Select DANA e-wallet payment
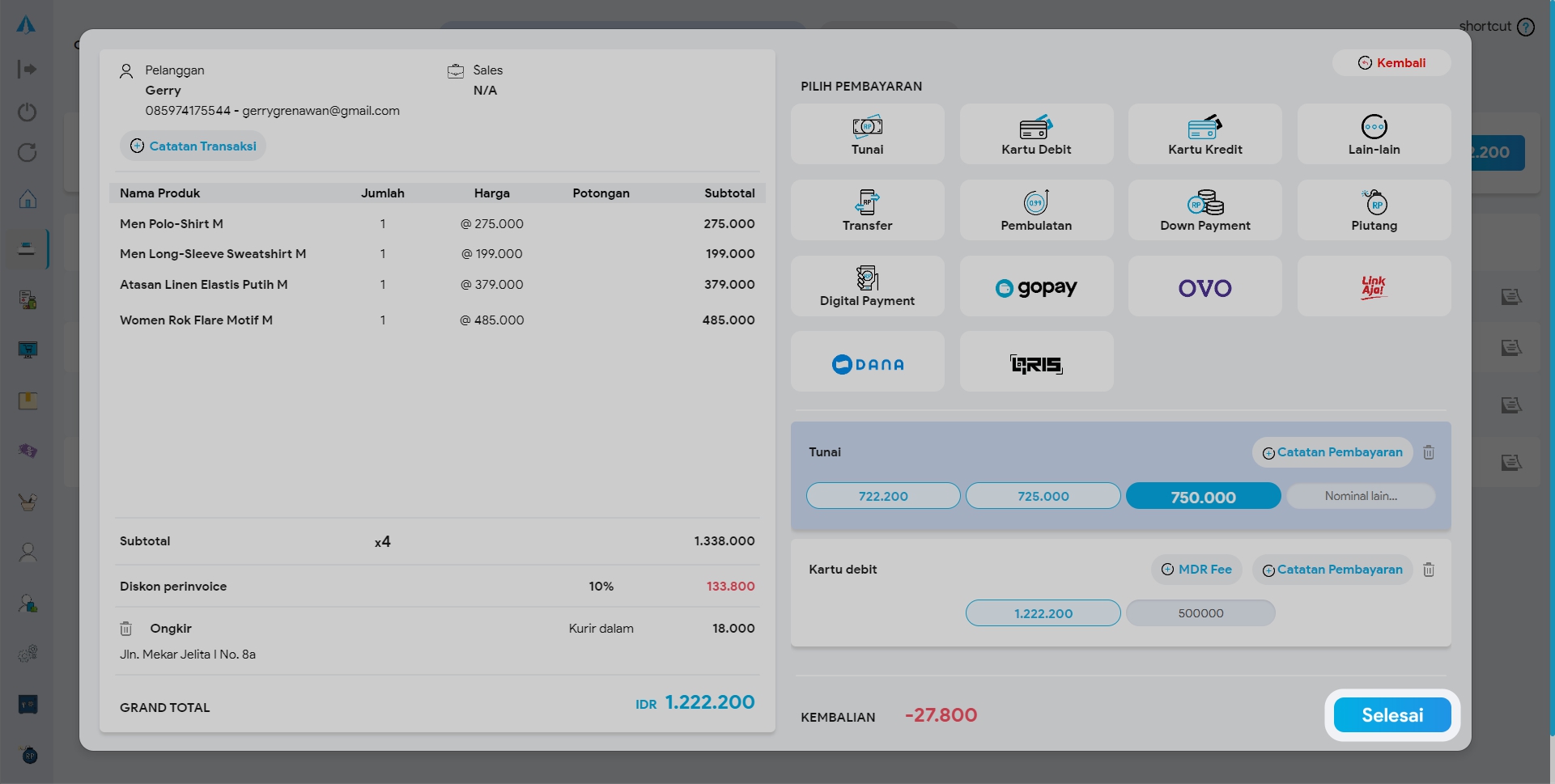 [x=867, y=363]
